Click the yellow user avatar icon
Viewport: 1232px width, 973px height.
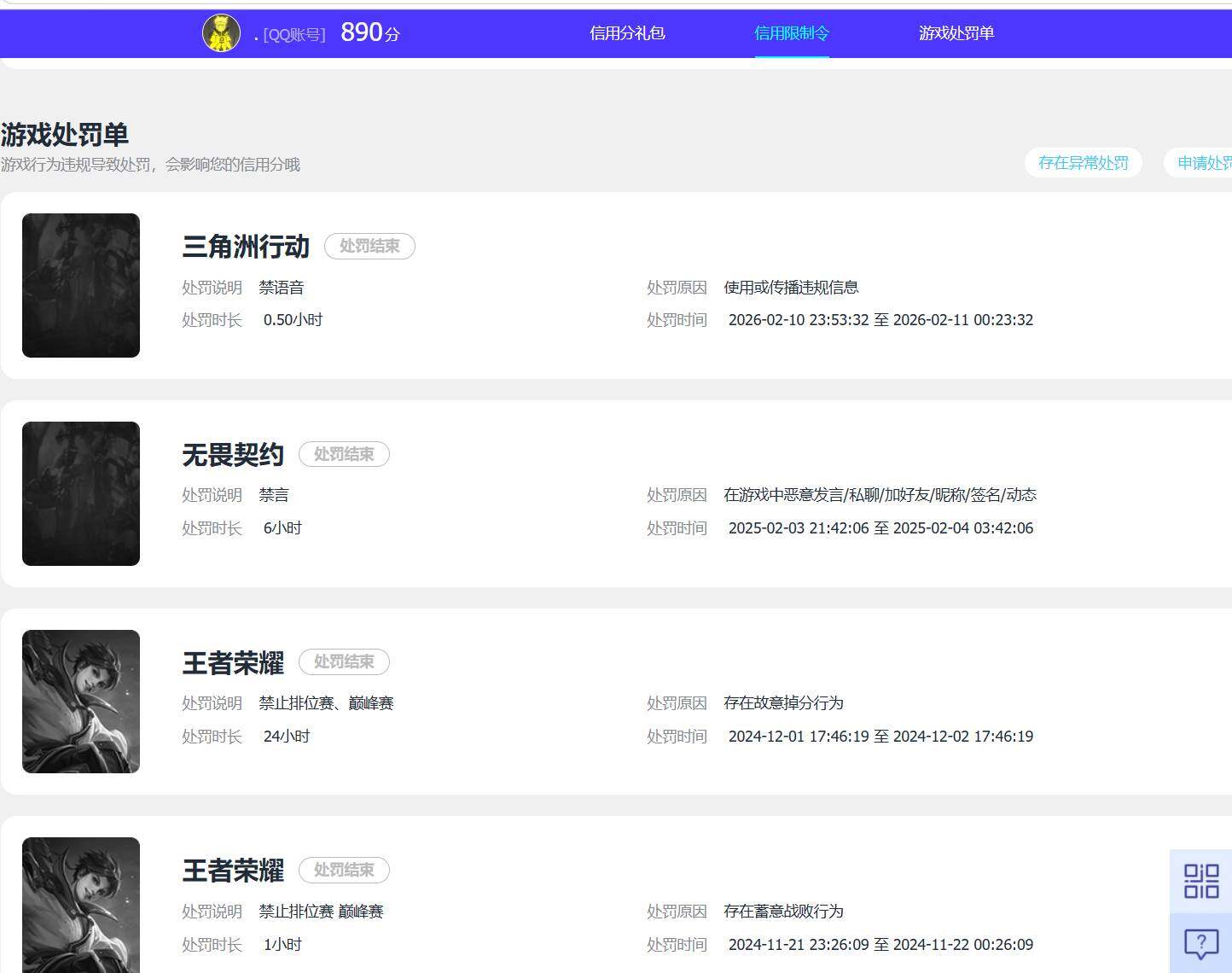(x=221, y=33)
